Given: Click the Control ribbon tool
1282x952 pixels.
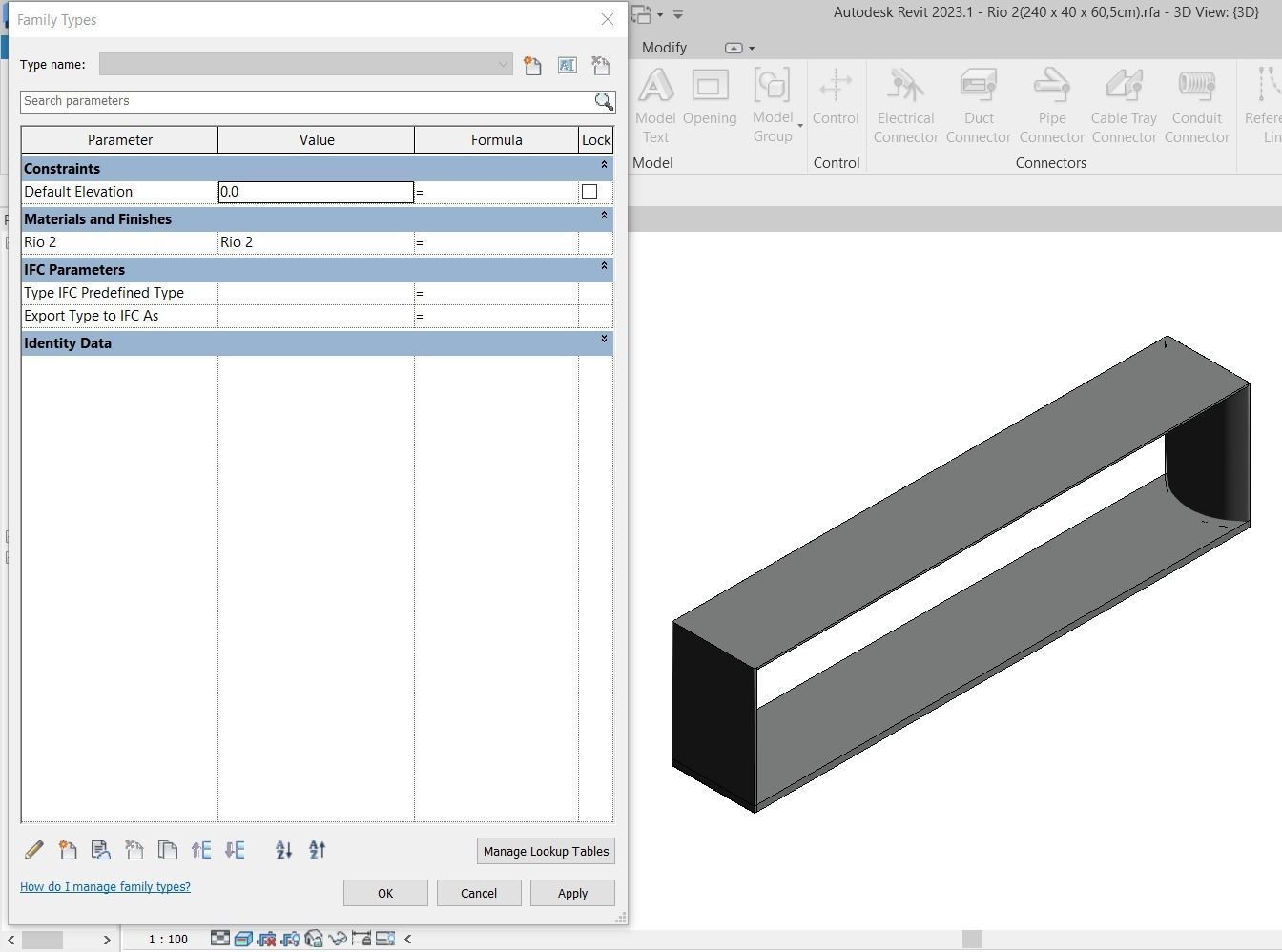Looking at the screenshot, I should 836,96.
